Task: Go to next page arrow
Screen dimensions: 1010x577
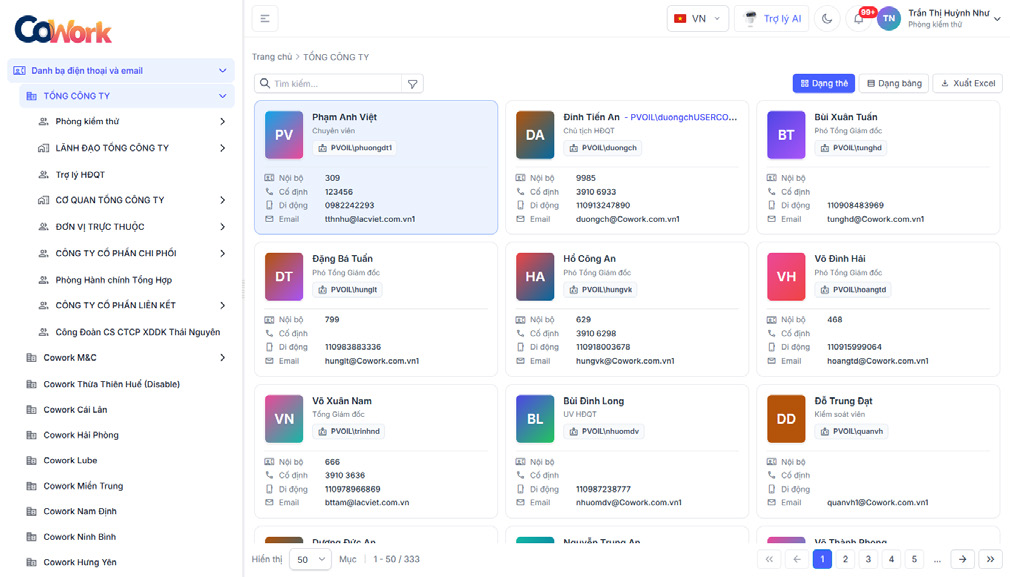Action: tap(962, 559)
